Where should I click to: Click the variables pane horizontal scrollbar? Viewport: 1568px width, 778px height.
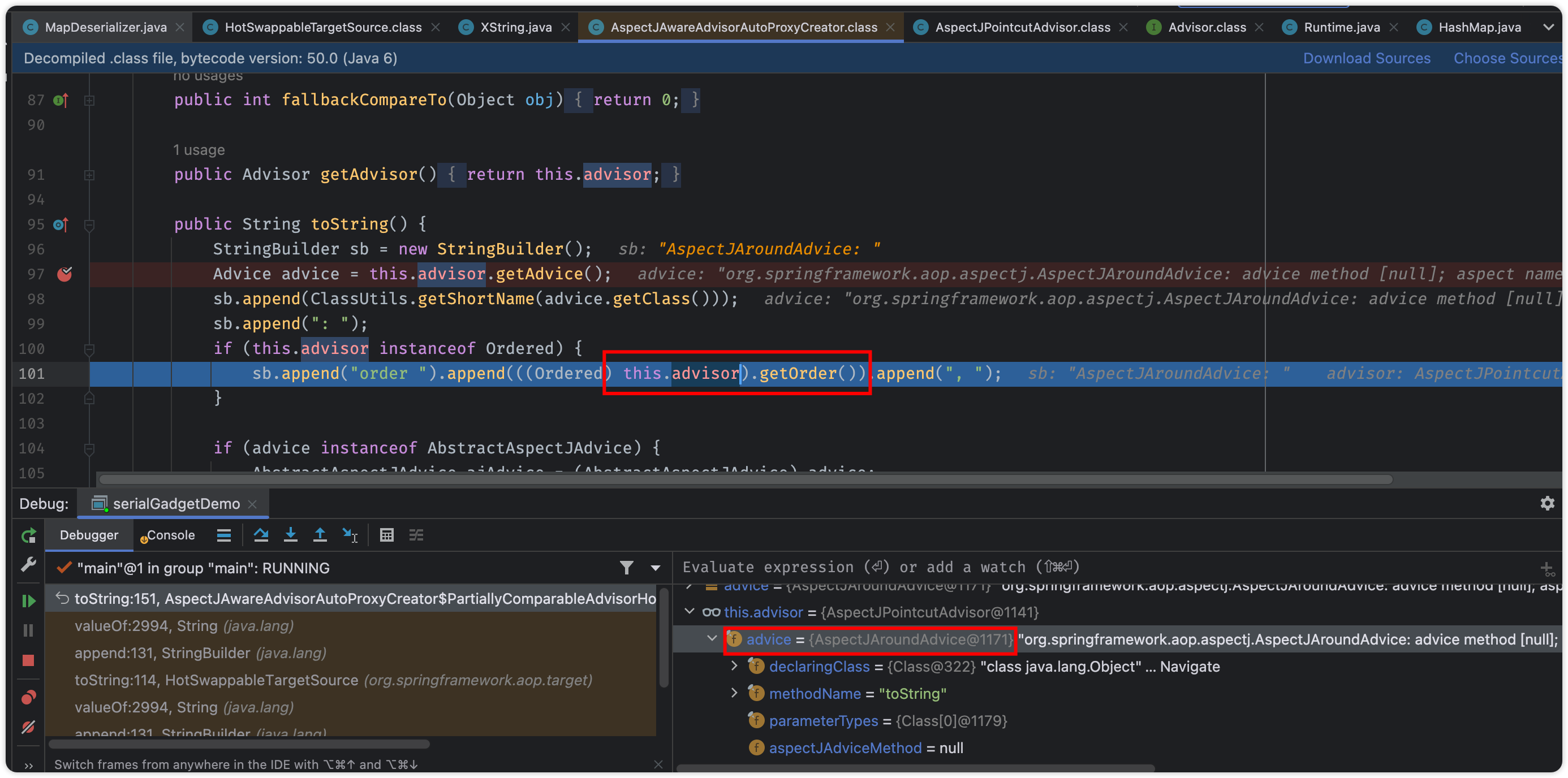tap(915, 769)
